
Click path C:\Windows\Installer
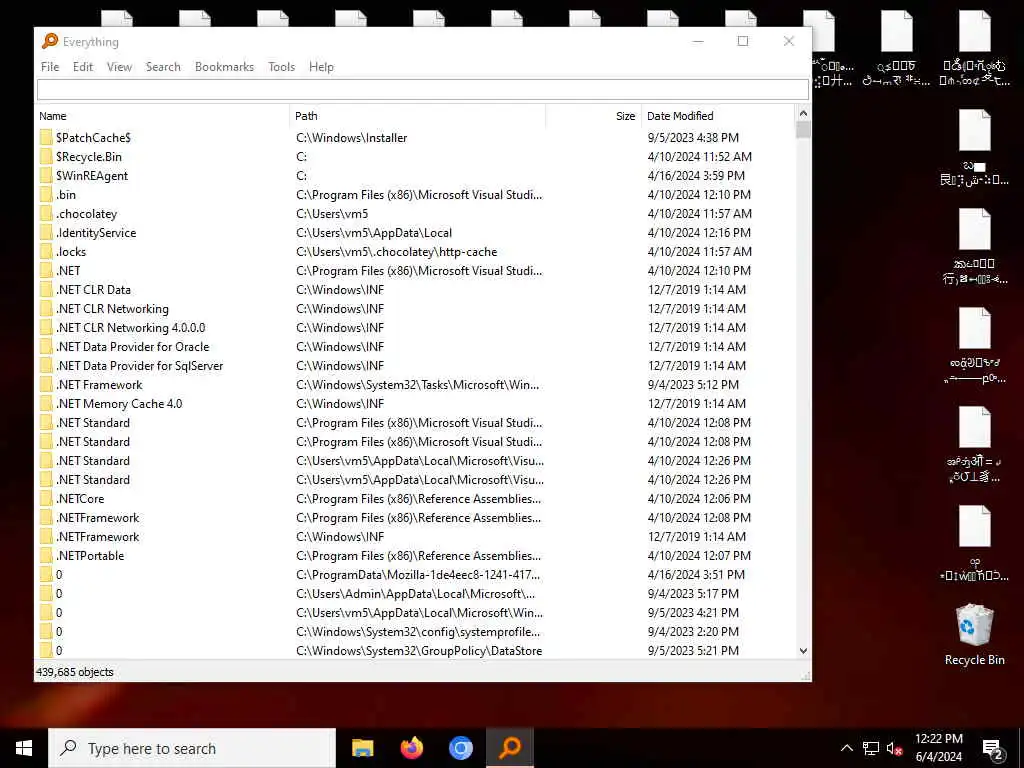point(351,138)
